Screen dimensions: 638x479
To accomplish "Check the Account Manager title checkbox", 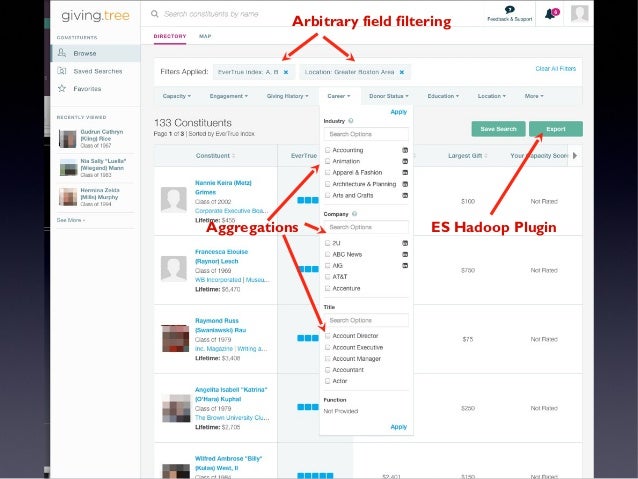I will (x=327, y=359).
